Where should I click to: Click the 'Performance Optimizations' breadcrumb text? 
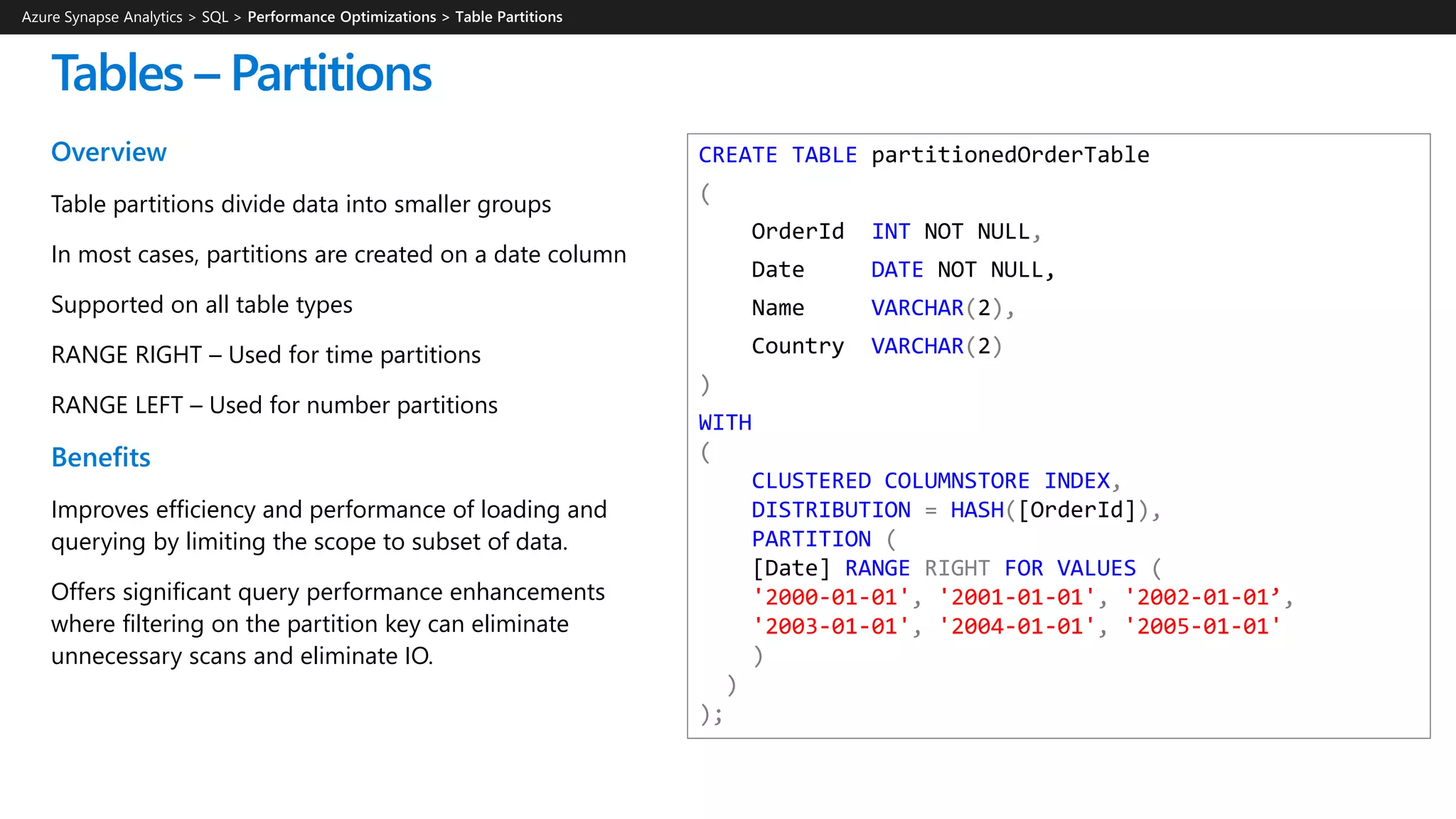coord(342,17)
